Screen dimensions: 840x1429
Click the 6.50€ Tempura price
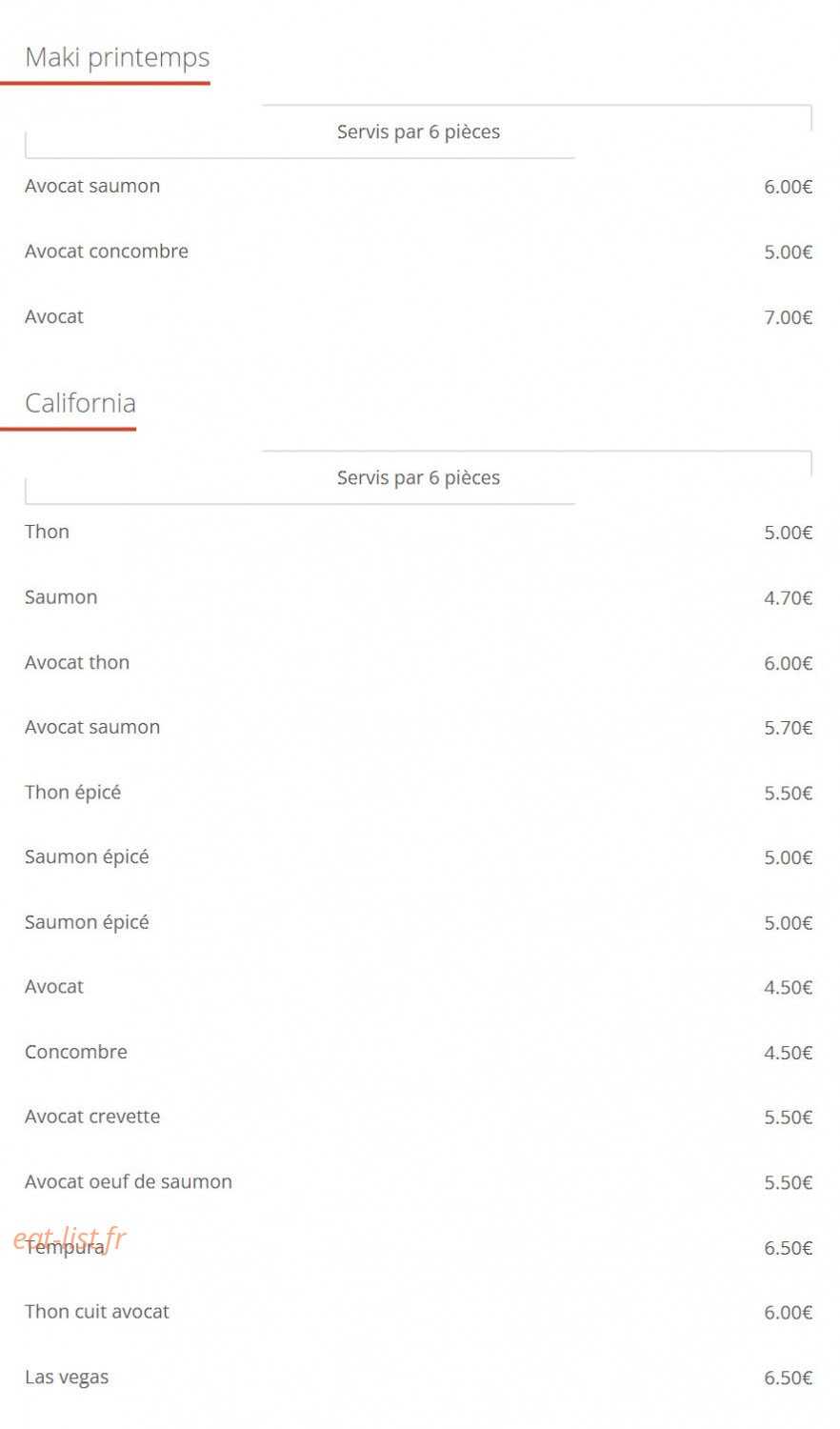tap(788, 1247)
